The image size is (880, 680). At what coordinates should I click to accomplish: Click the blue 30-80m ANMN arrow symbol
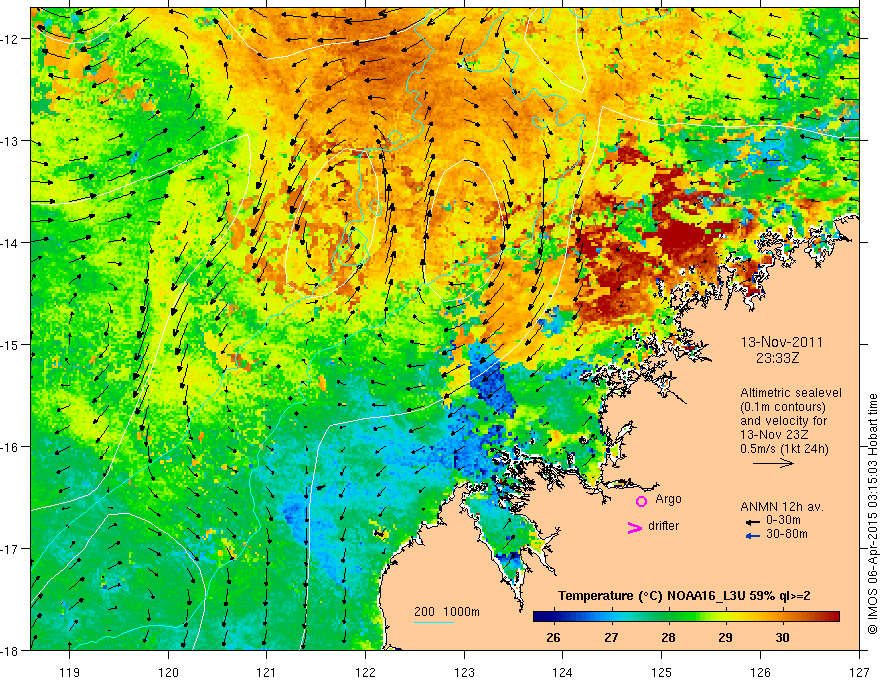pyautogui.click(x=753, y=536)
